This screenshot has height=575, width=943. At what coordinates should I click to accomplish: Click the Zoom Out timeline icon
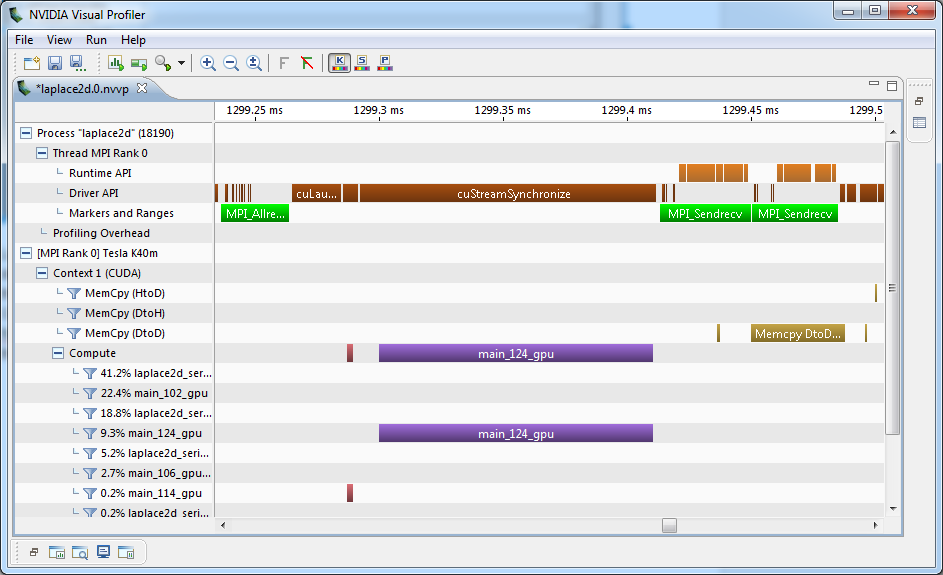pyautogui.click(x=231, y=63)
